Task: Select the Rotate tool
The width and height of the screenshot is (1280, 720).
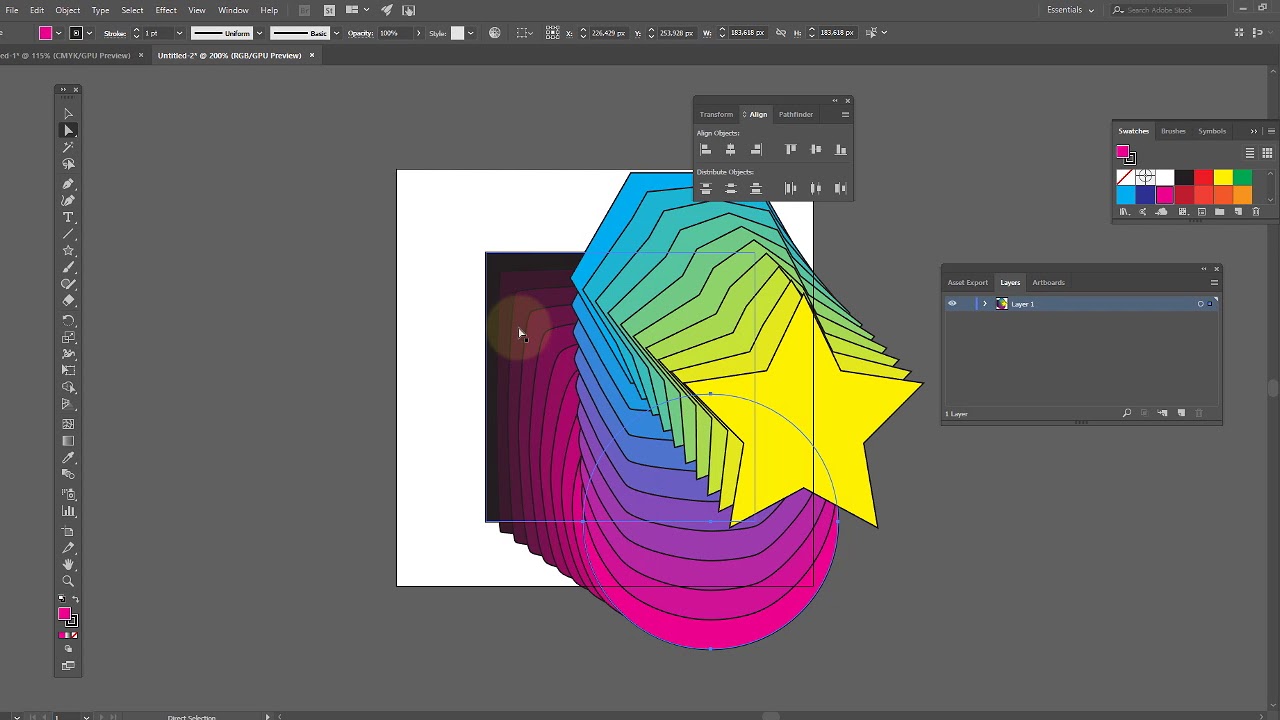Action: (68, 320)
